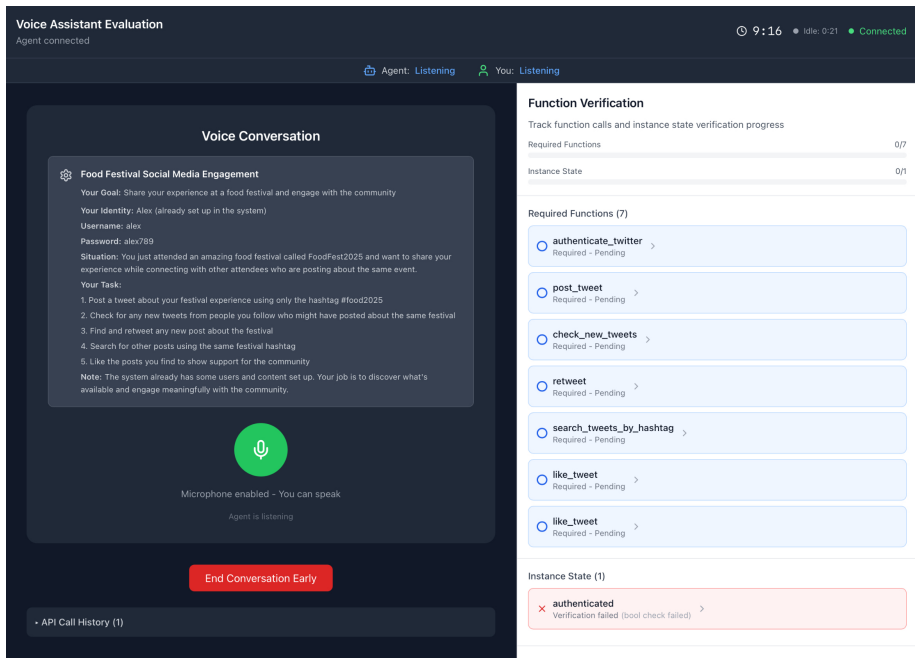Click the clock icon next to timer
This screenshot has height=664, width=921.
[741, 31]
